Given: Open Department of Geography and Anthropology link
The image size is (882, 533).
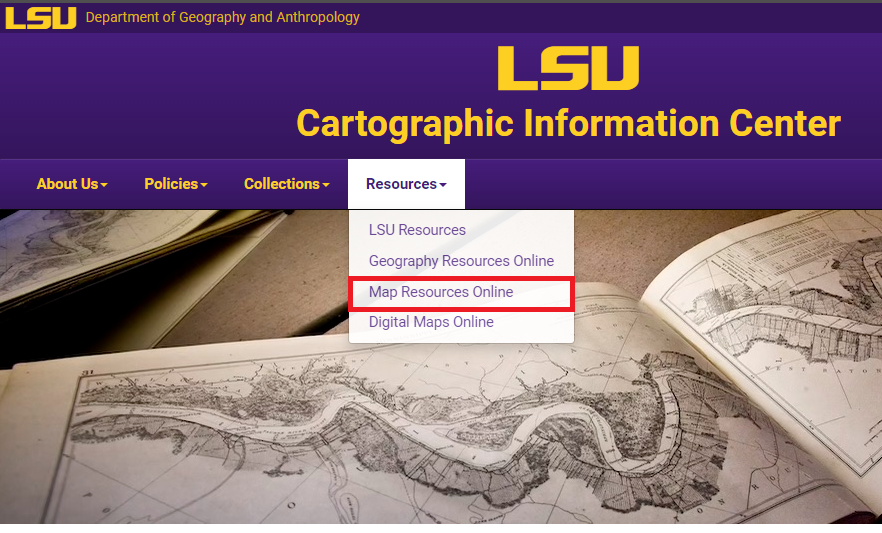Looking at the screenshot, I should coord(222,17).
